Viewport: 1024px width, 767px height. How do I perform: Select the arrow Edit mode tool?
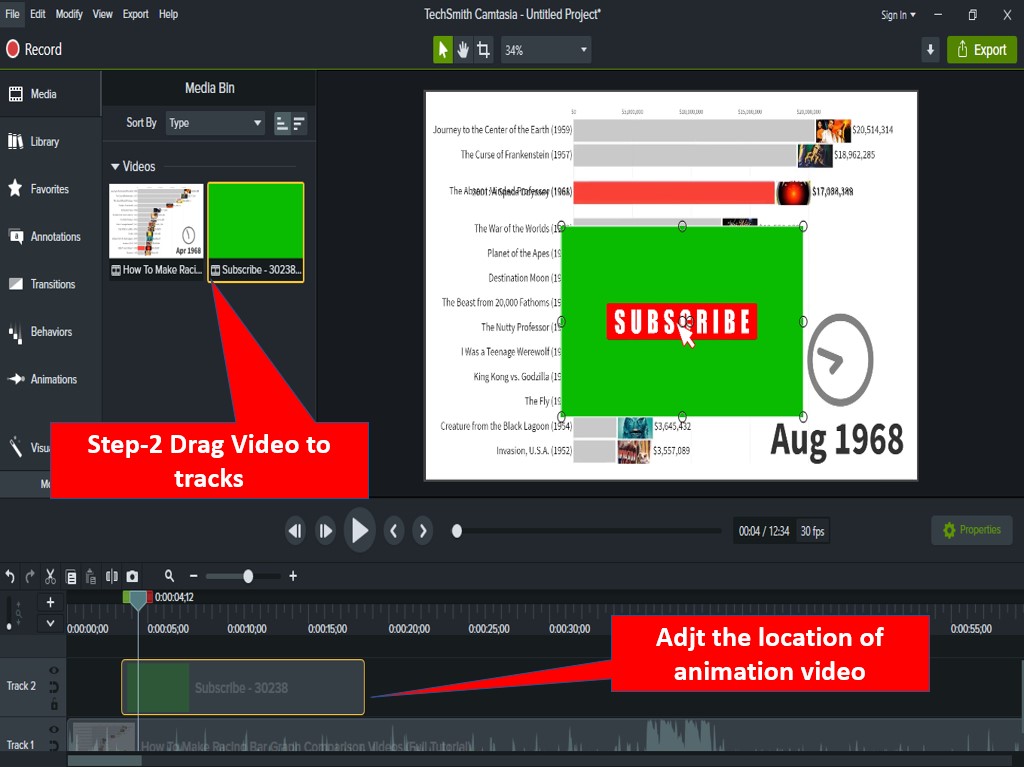coord(443,50)
